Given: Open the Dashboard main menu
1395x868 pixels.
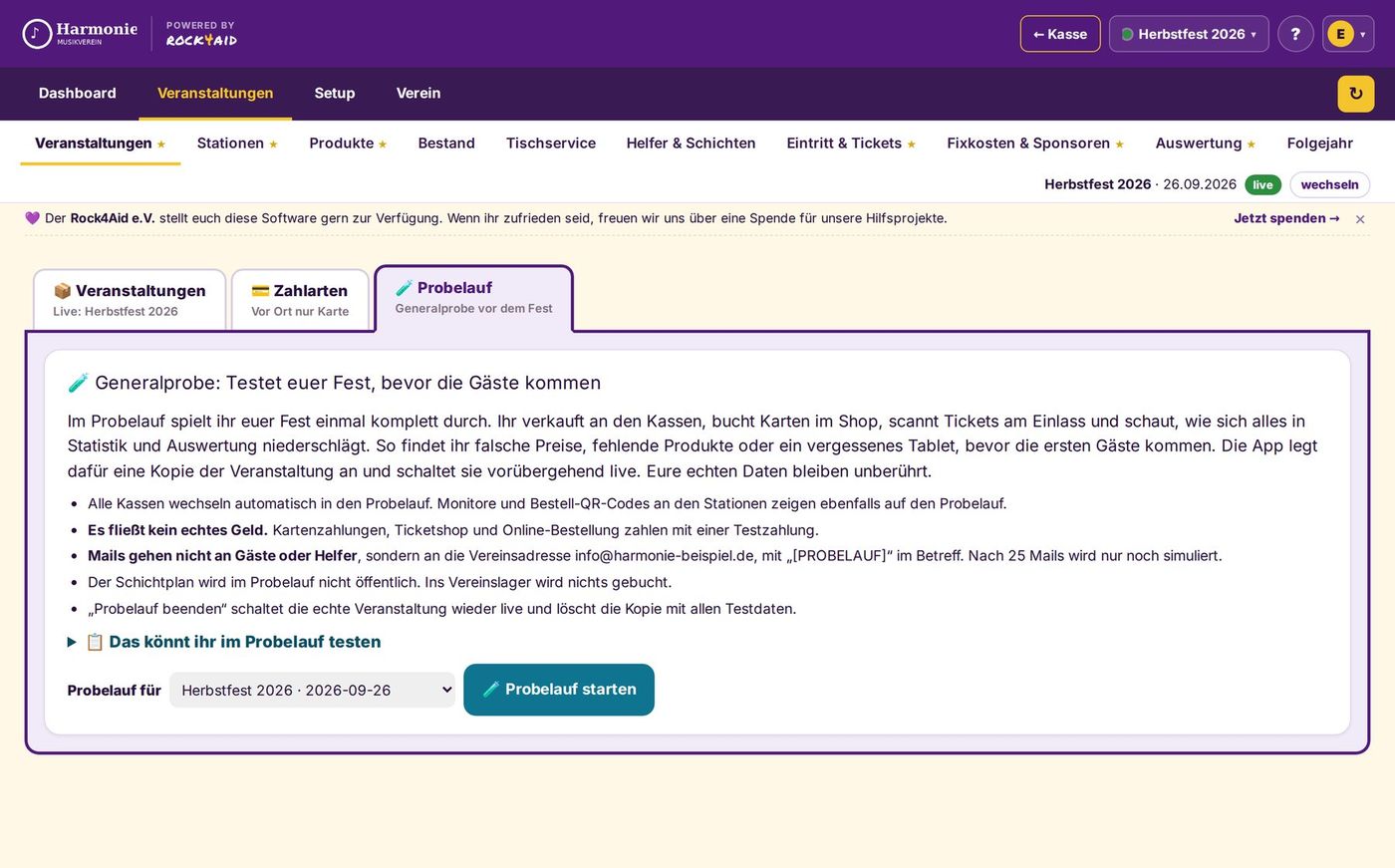Looking at the screenshot, I should (78, 93).
